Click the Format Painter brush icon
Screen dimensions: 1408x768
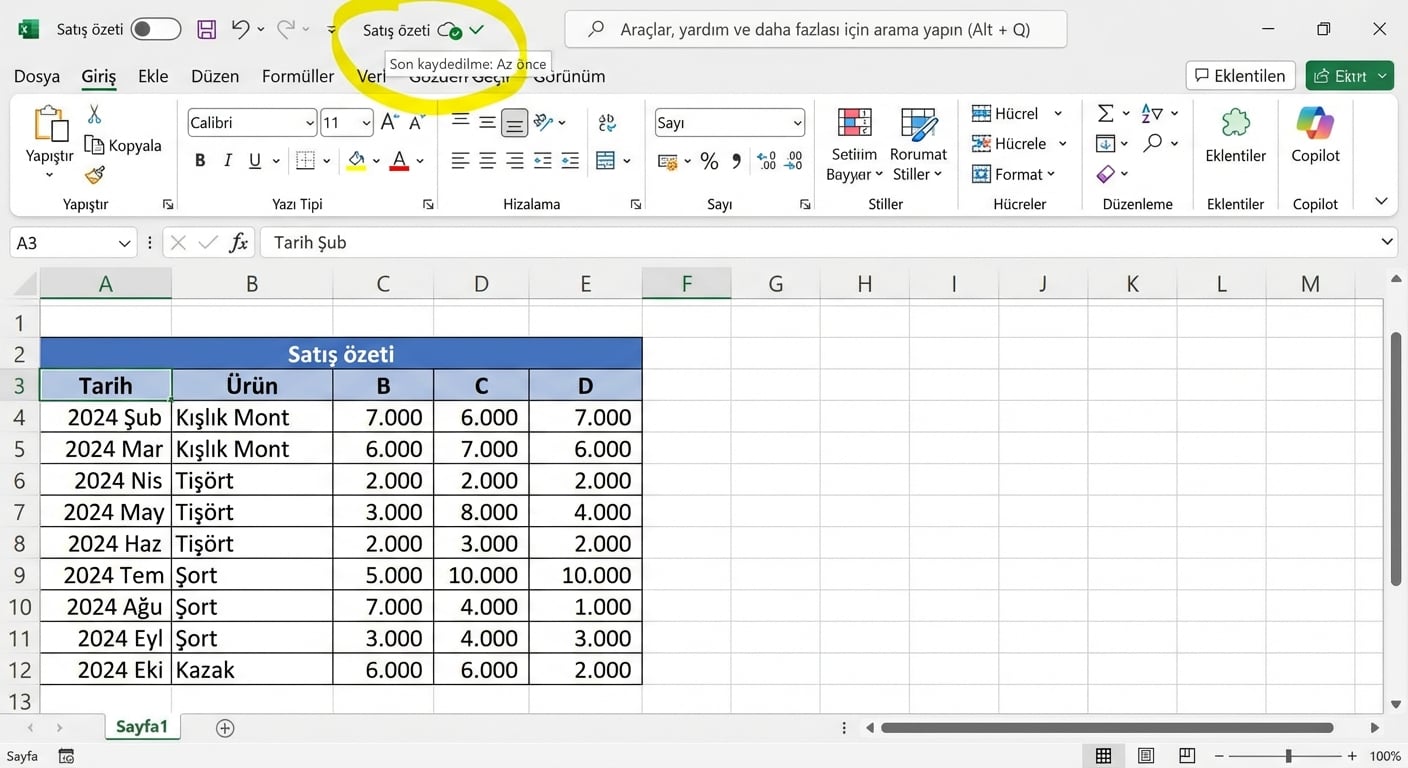[93, 176]
